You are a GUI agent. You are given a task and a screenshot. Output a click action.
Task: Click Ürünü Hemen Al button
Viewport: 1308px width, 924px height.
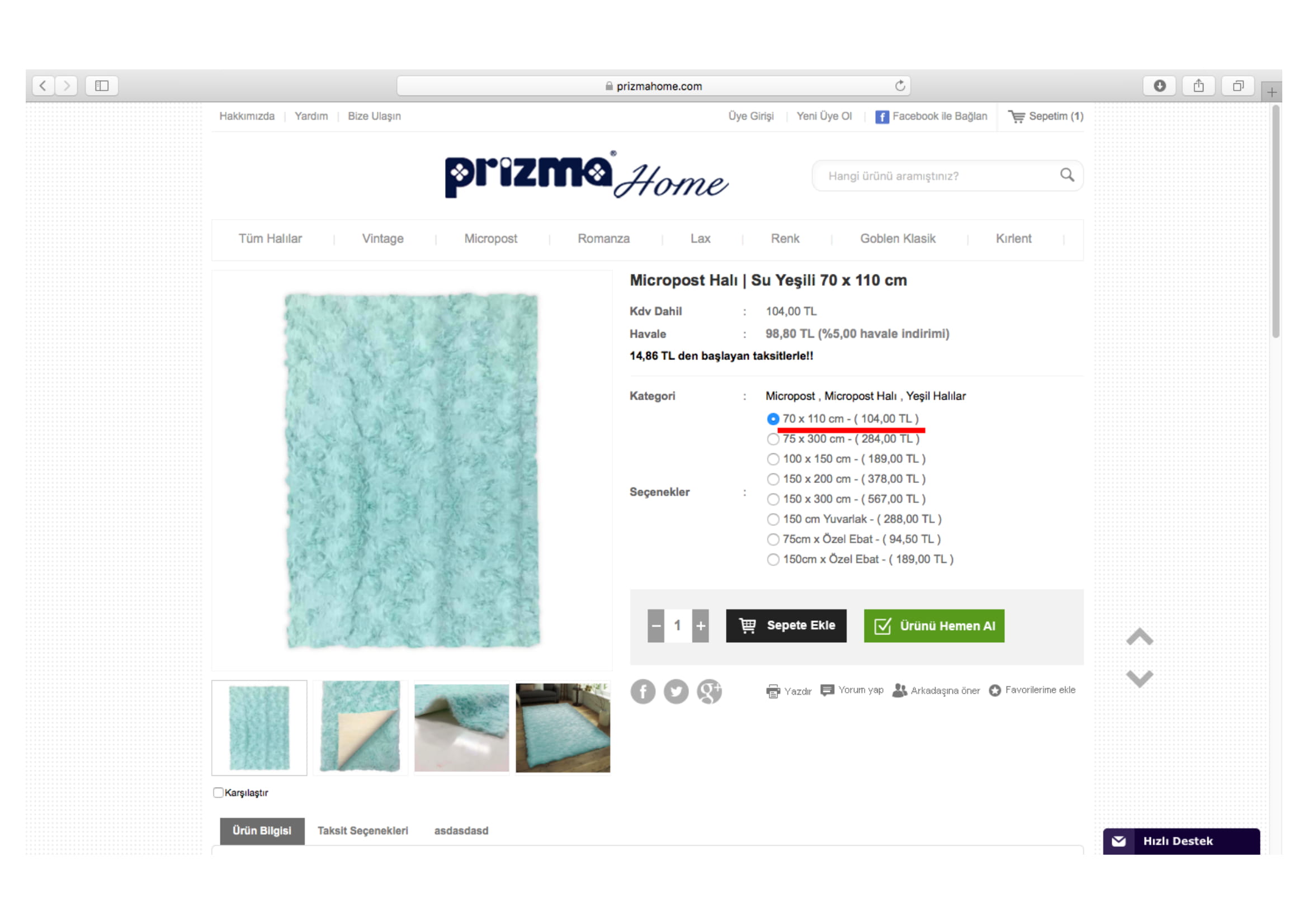click(934, 626)
